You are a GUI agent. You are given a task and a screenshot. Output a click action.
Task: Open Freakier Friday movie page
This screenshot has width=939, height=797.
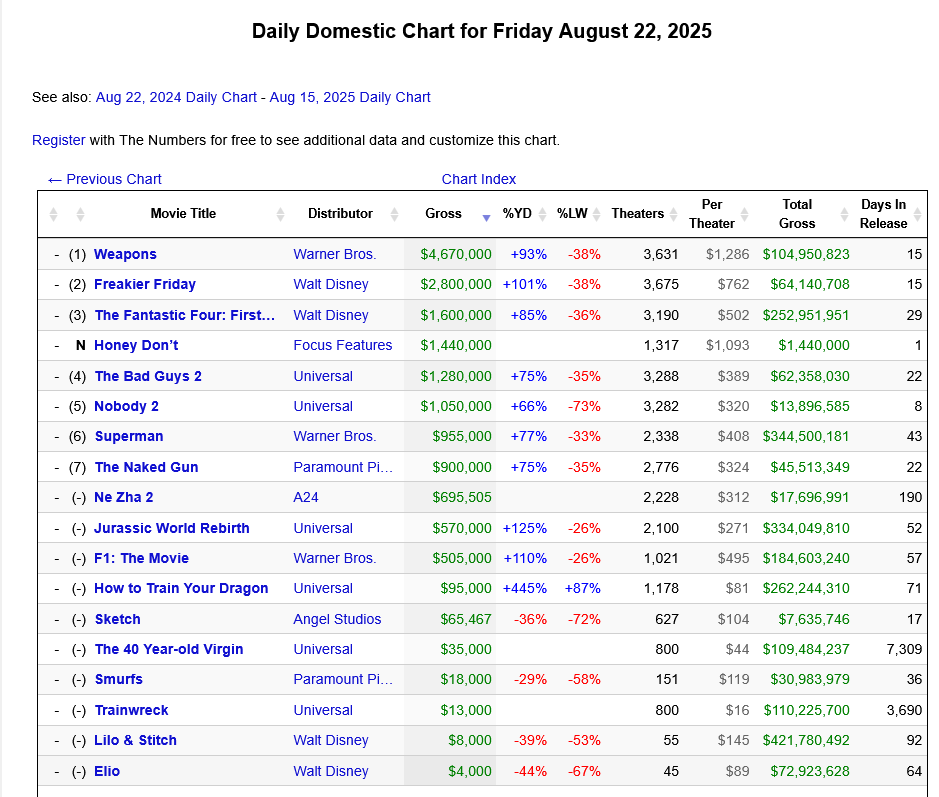click(145, 284)
